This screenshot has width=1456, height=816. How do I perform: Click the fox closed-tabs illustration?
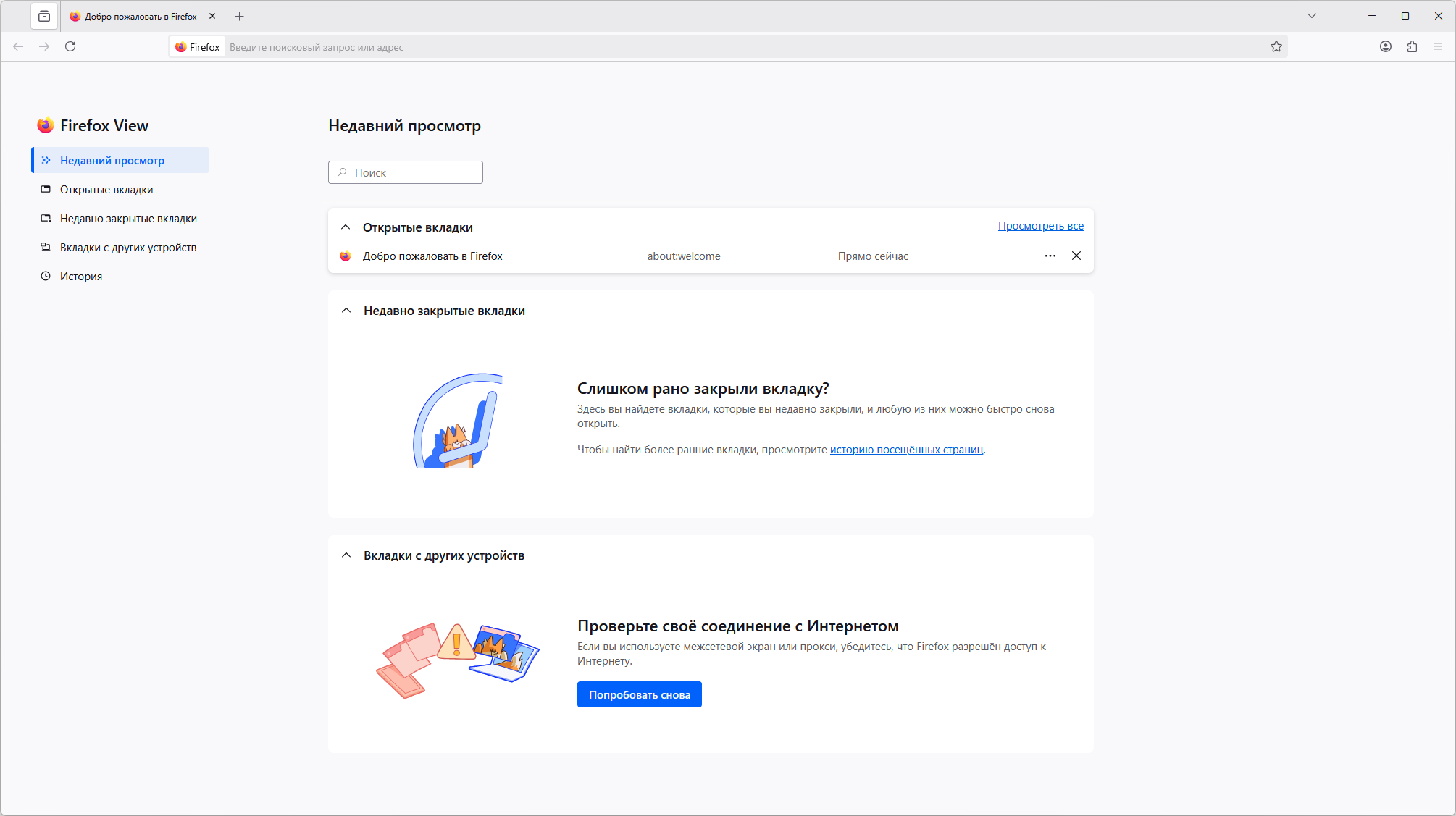coord(456,421)
